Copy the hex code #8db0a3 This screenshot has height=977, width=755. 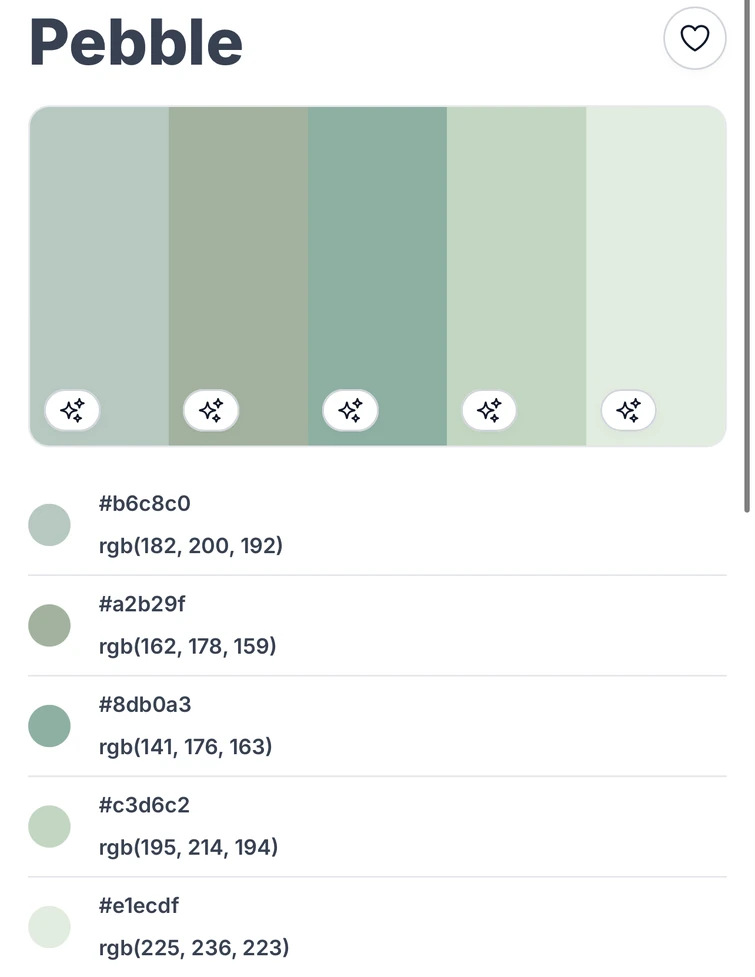(144, 704)
